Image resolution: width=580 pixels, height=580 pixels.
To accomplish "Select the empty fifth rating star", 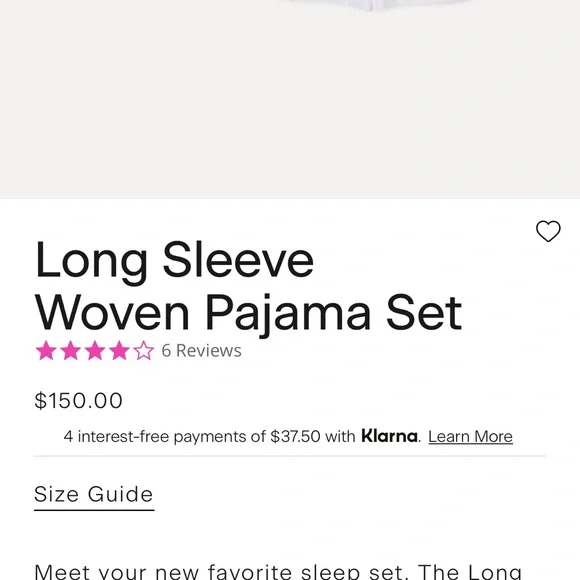I will [144, 350].
